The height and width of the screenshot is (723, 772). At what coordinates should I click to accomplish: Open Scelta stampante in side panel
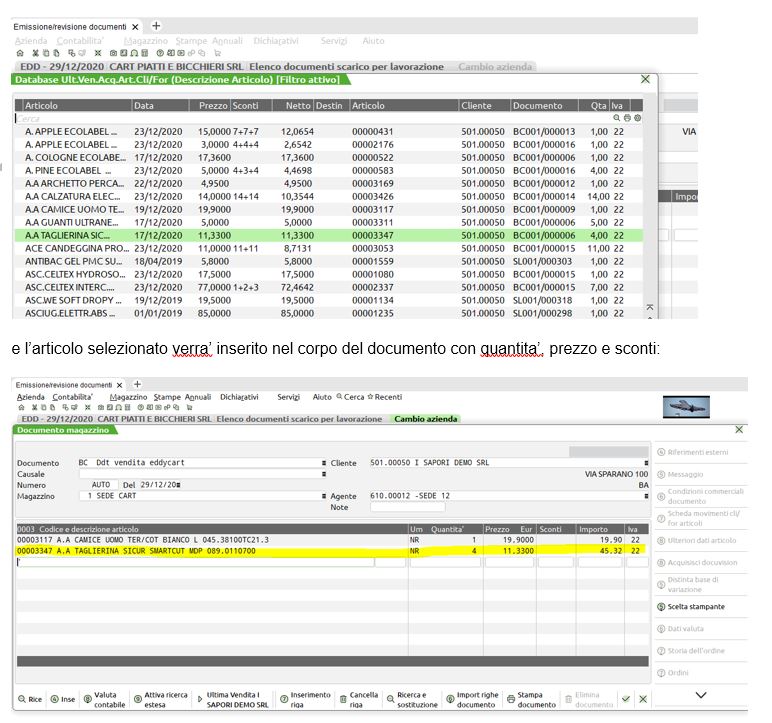(x=697, y=607)
